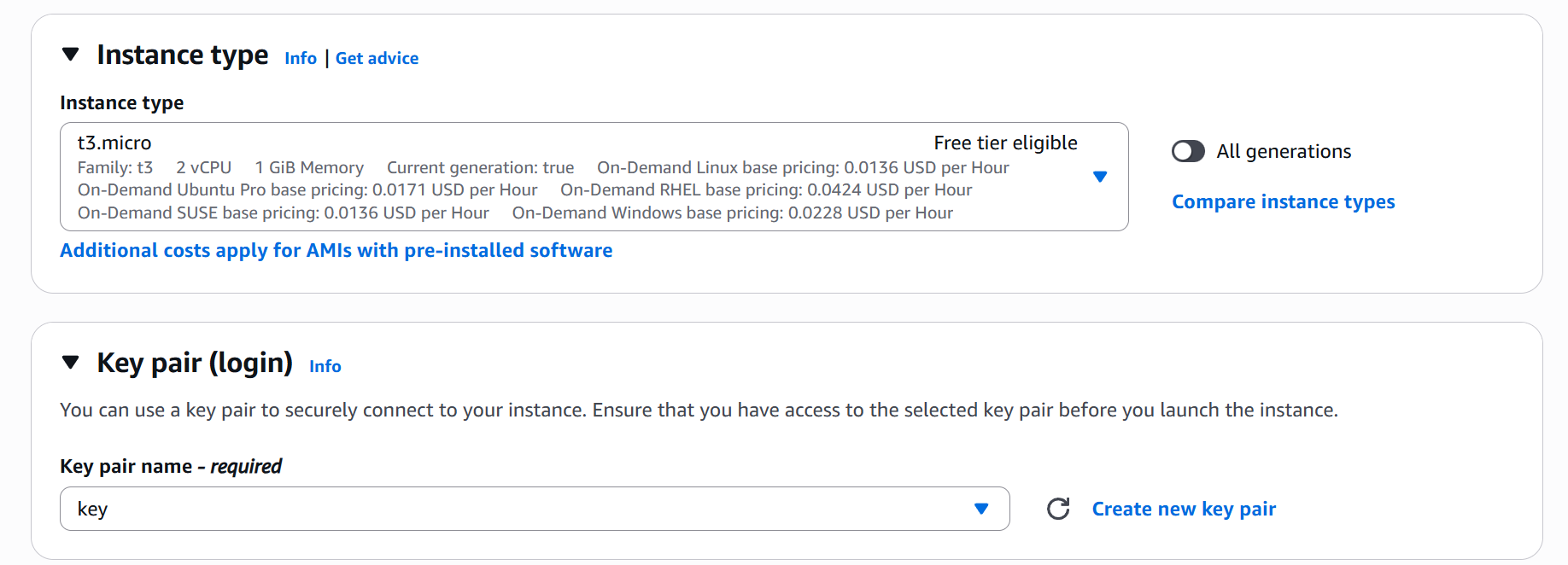Image resolution: width=1568 pixels, height=565 pixels.
Task: Click the dropdown arrow inside the key selector
Action: (980, 509)
